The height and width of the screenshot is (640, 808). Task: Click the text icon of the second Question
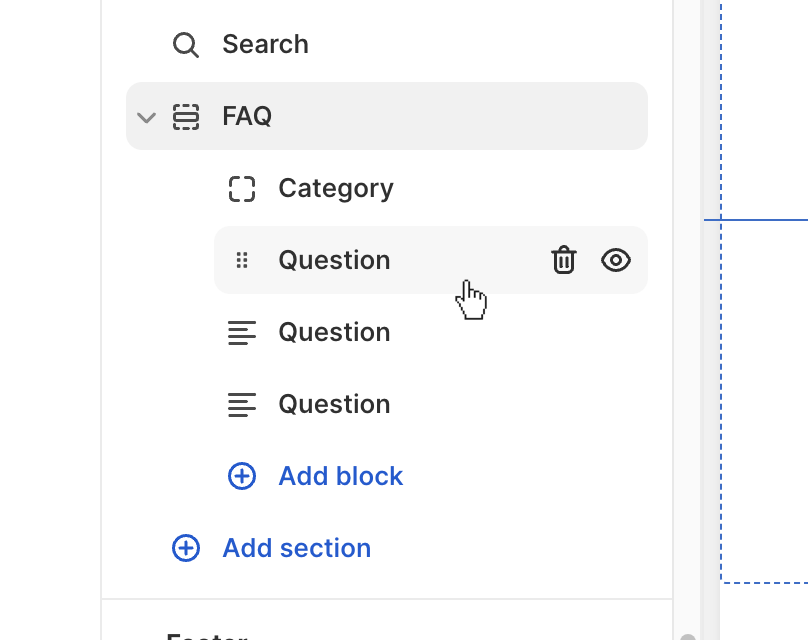(242, 332)
